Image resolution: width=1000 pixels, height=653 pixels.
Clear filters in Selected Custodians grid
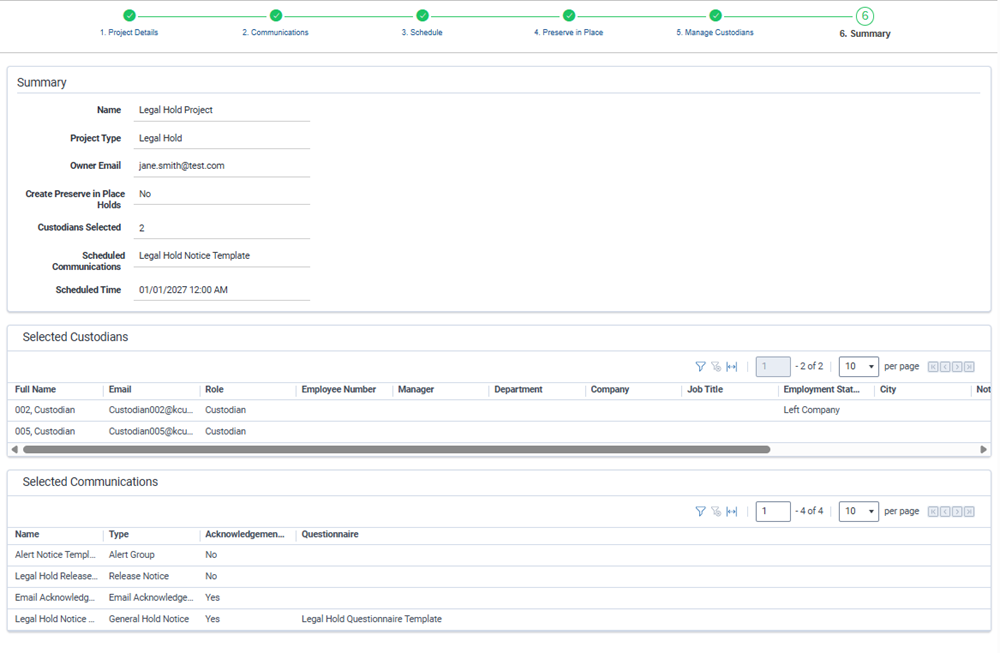(716, 367)
